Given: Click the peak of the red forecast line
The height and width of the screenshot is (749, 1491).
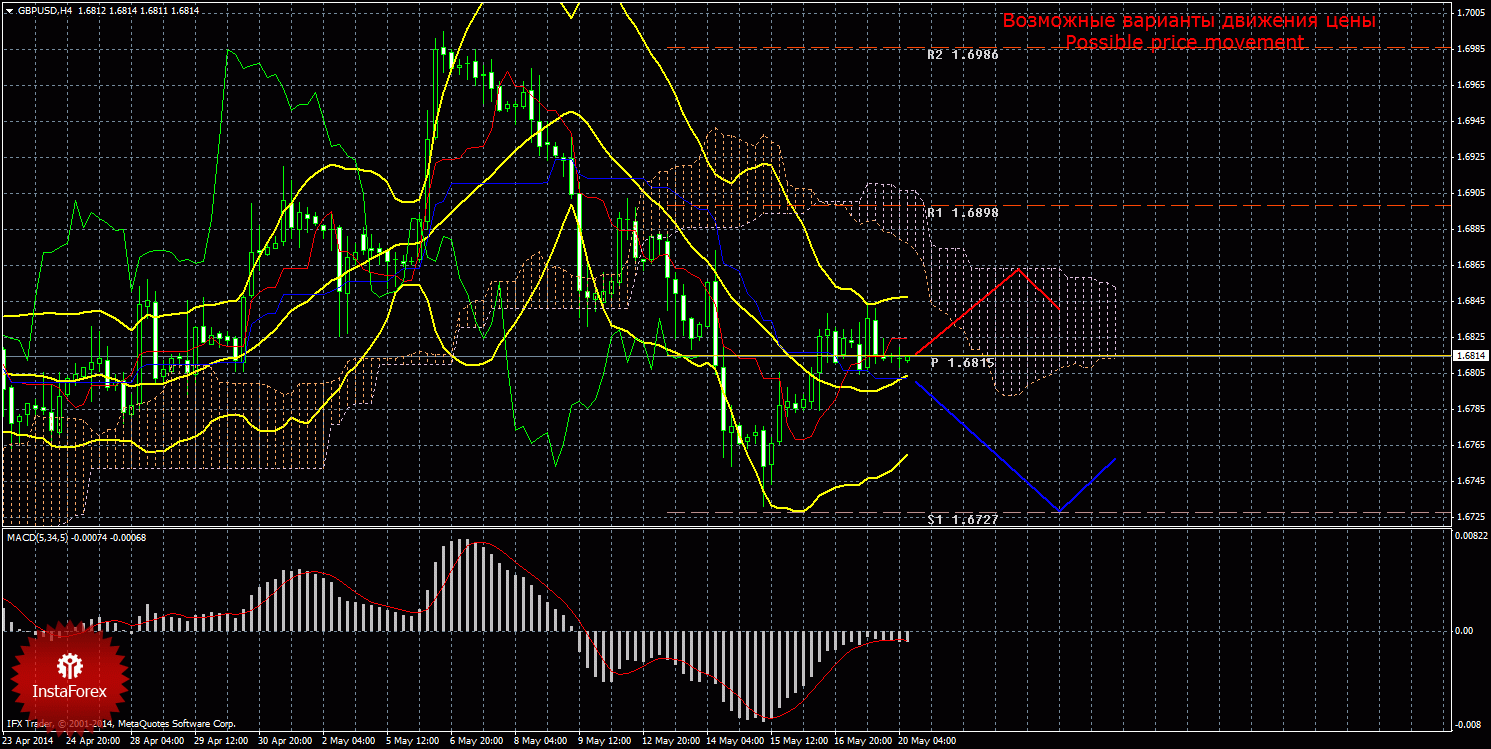Looking at the screenshot, I should [x=1019, y=269].
